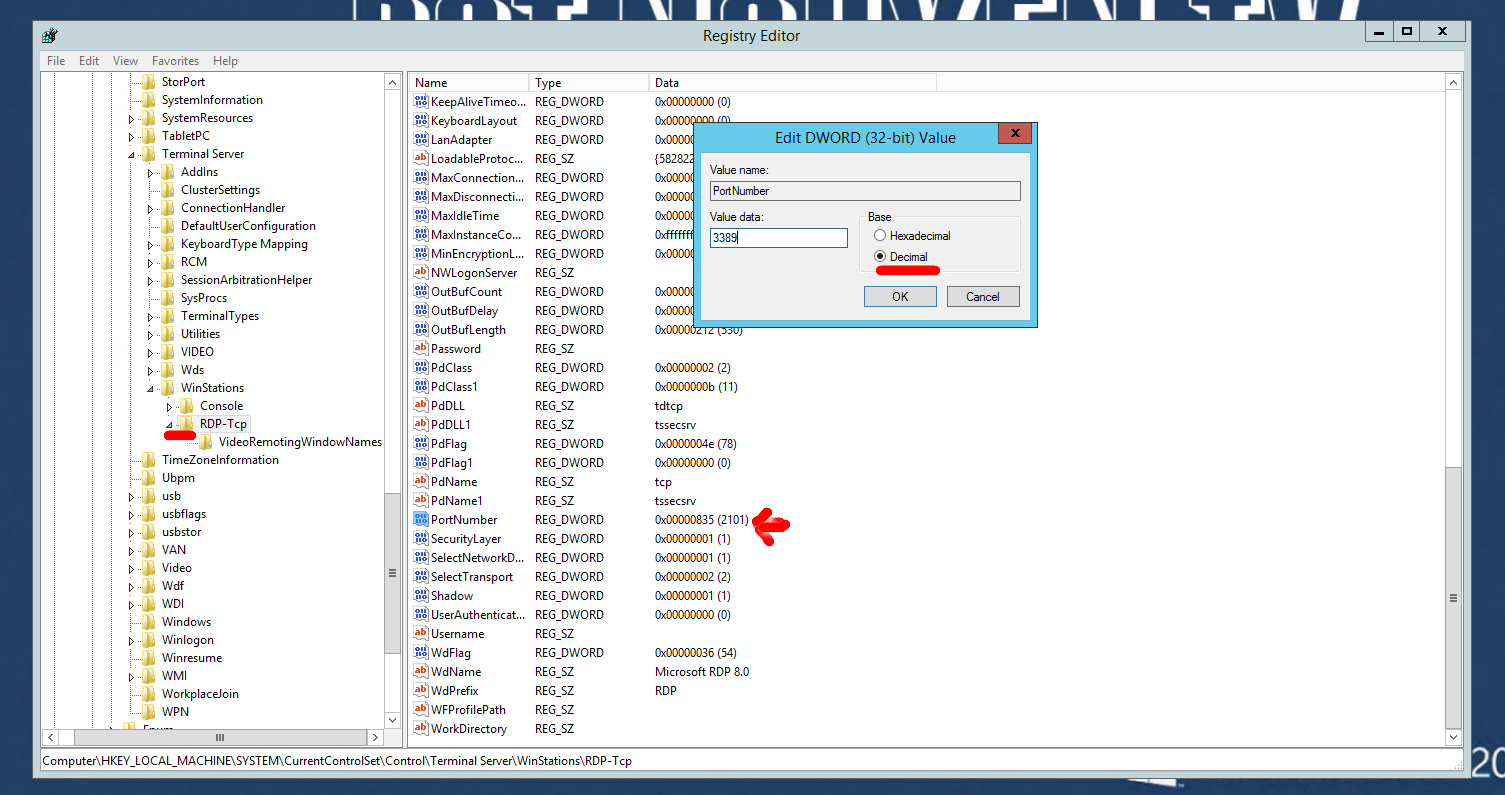Image resolution: width=1505 pixels, height=795 pixels.
Task: Cancel the Edit DWORD dialog
Action: (x=982, y=296)
